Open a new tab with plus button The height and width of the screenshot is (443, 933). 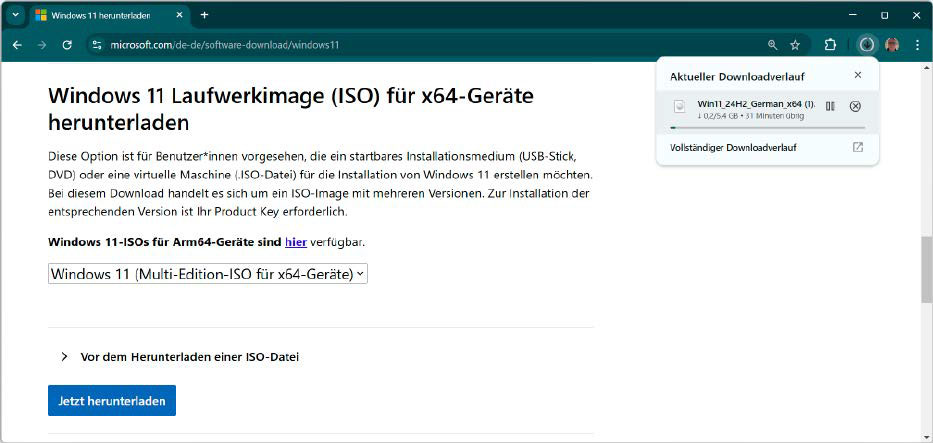204,15
